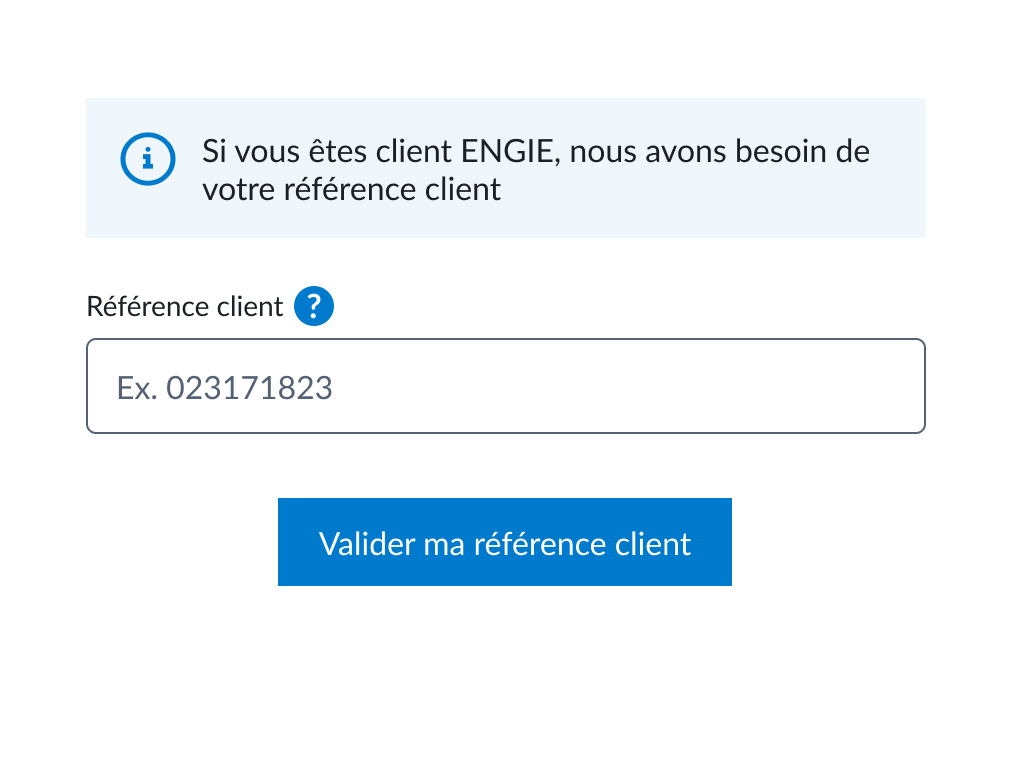Click "Valider ma référence client" button

pyautogui.click(x=504, y=542)
